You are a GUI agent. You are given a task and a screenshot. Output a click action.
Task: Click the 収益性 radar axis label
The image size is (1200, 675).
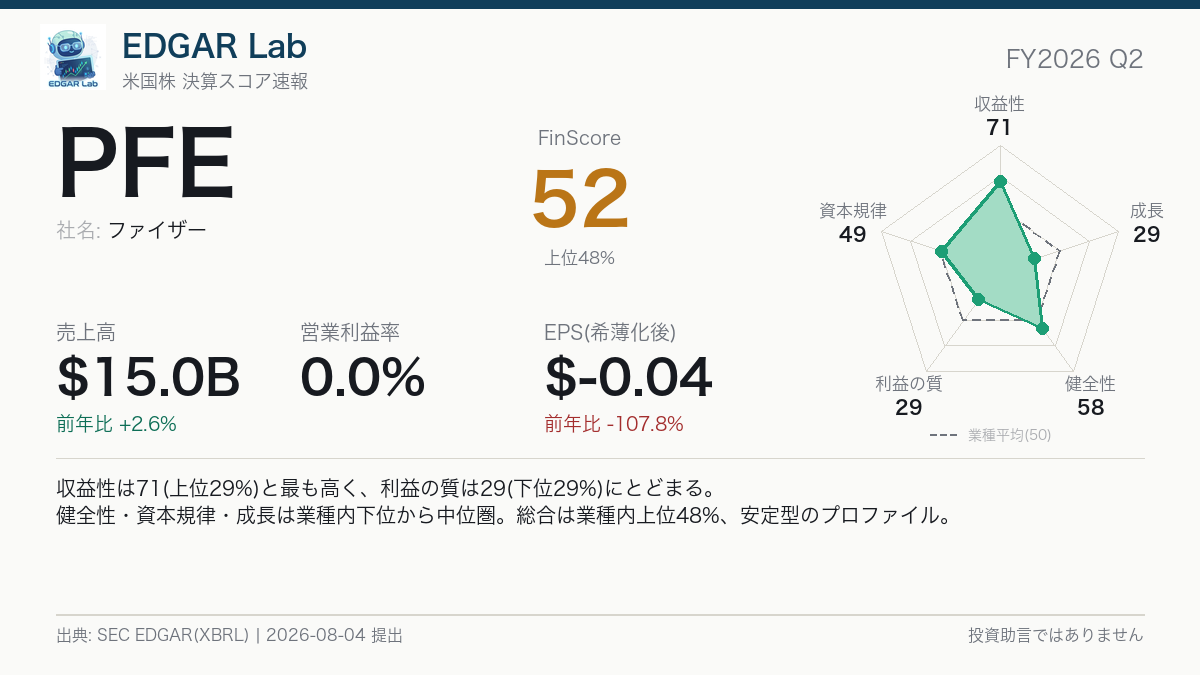point(999,104)
